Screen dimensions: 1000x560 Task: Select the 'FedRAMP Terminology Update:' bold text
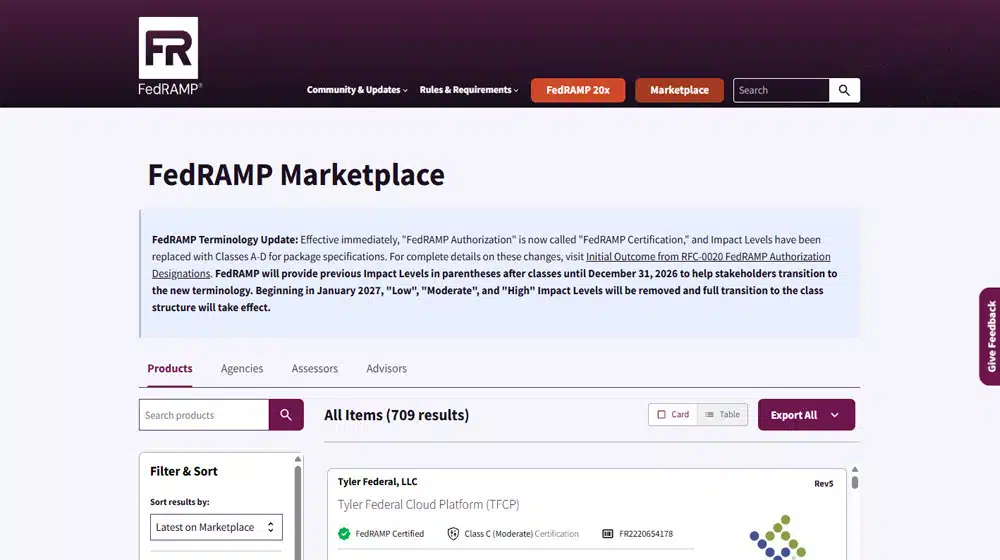pyautogui.click(x=224, y=240)
